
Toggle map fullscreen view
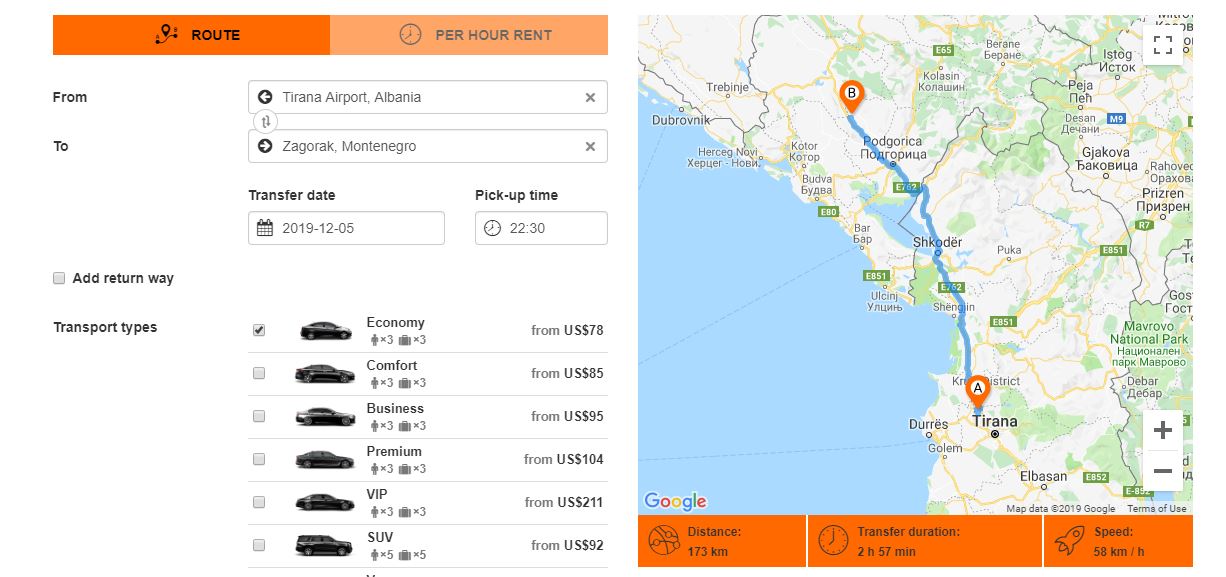pos(1162,45)
